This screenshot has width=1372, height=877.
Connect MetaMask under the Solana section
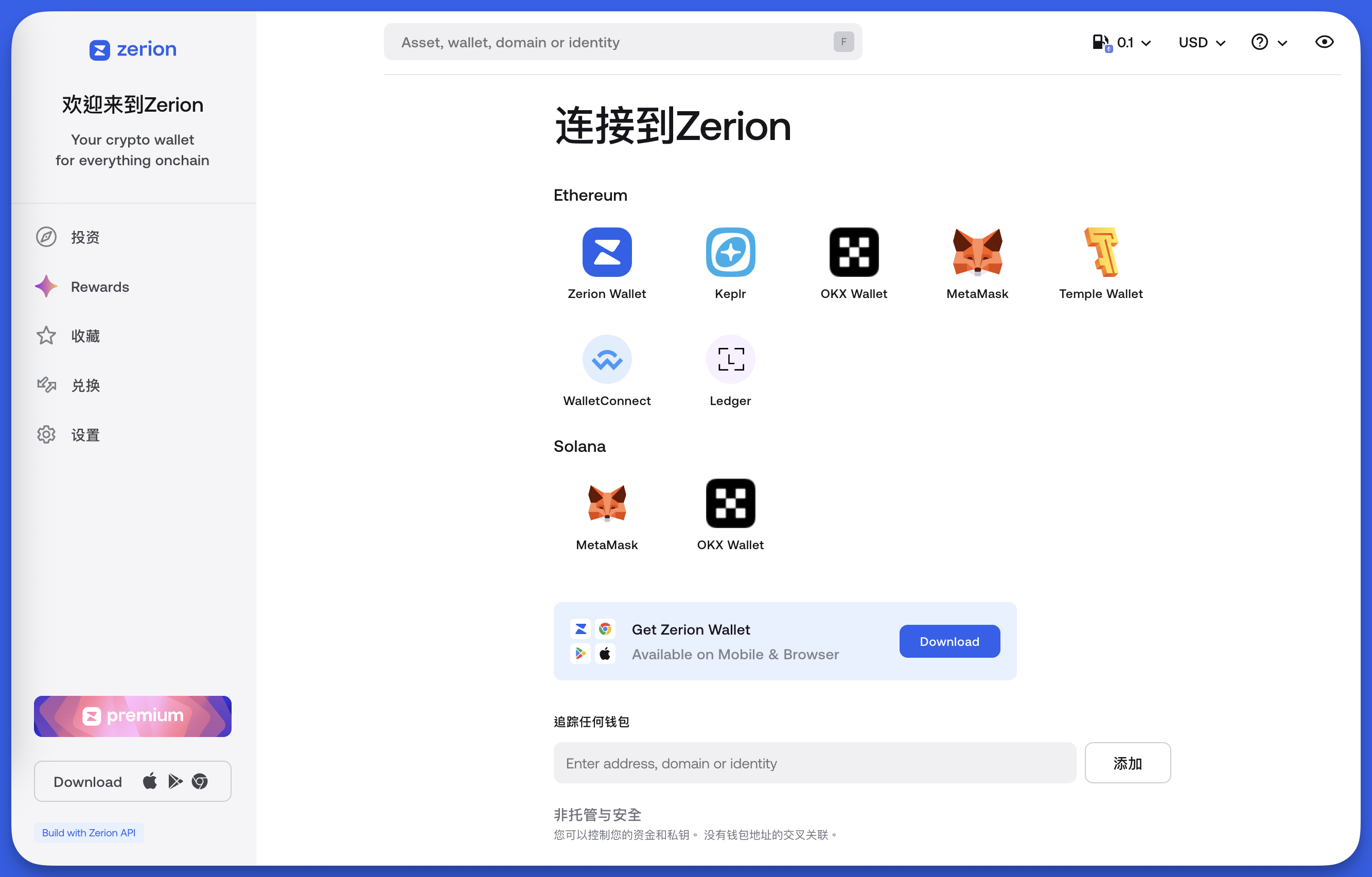coord(607,503)
